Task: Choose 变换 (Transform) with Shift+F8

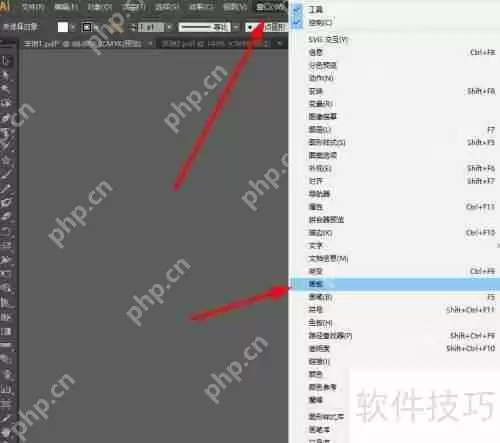Action: click(x=394, y=91)
